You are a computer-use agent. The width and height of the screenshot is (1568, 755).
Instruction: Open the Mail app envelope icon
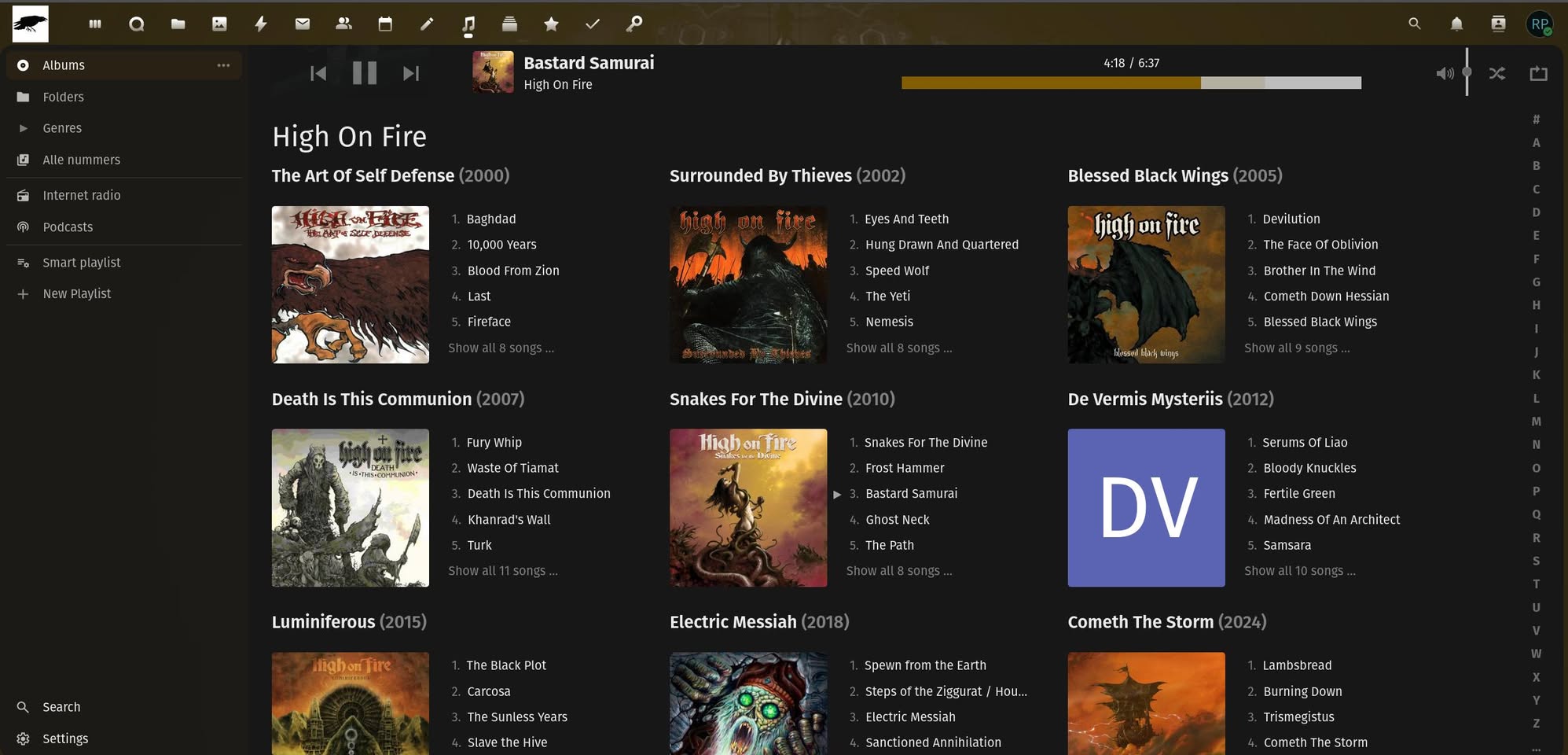point(303,24)
